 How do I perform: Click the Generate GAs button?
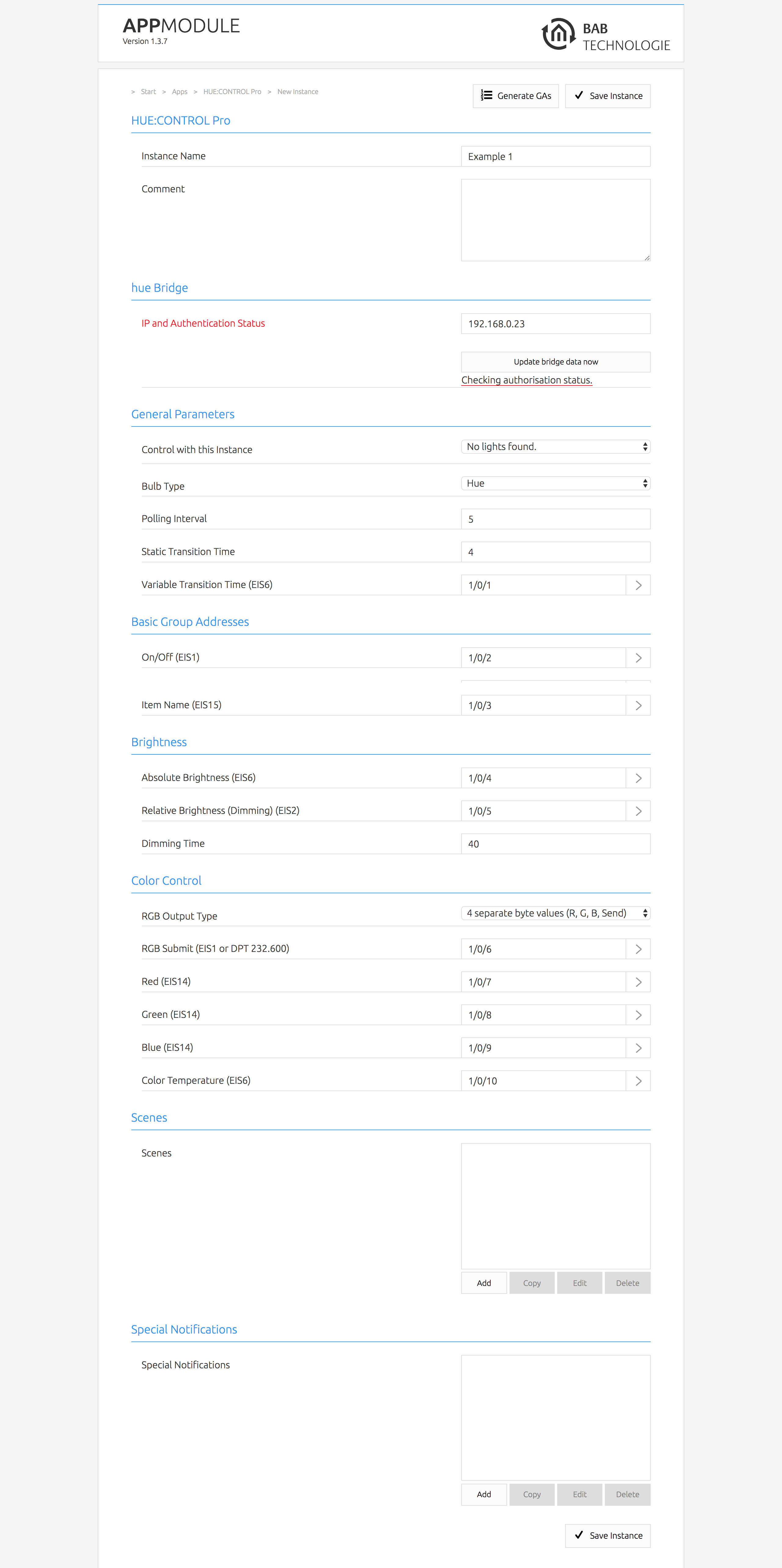tap(515, 96)
